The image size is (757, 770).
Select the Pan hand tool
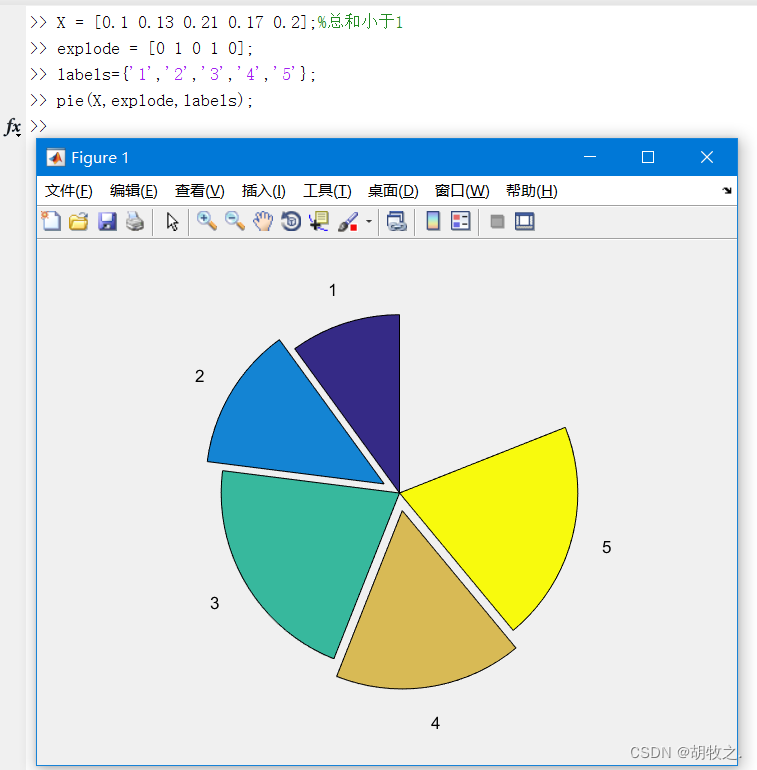click(x=263, y=221)
